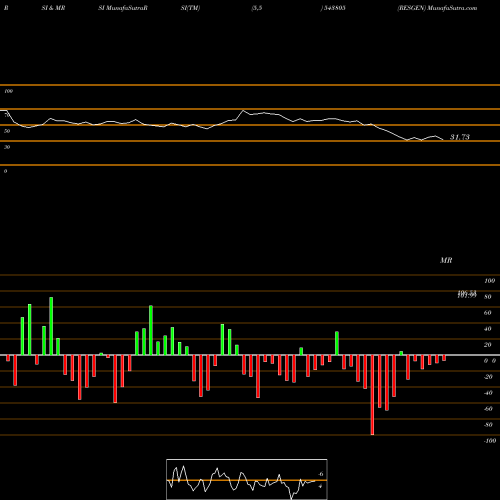The width and height of the screenshot is (500, 500).
Task: Click the RSI line peak touching 70 line
Action: click(x=243, y=110)
